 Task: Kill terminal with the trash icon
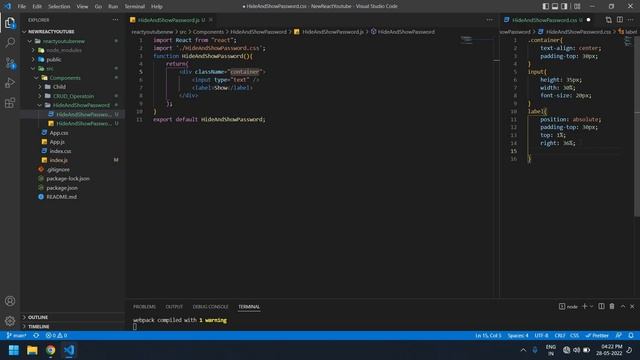(612, 306)
